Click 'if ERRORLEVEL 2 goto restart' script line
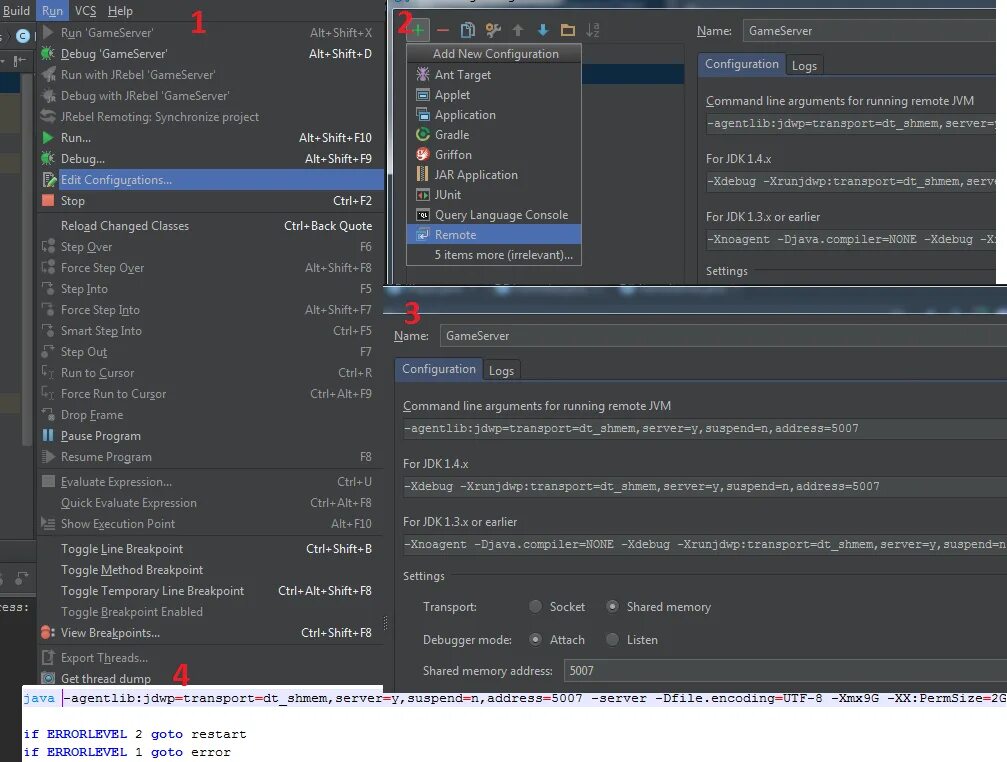The image size is (1007, 762). click(x=135, y=734)
